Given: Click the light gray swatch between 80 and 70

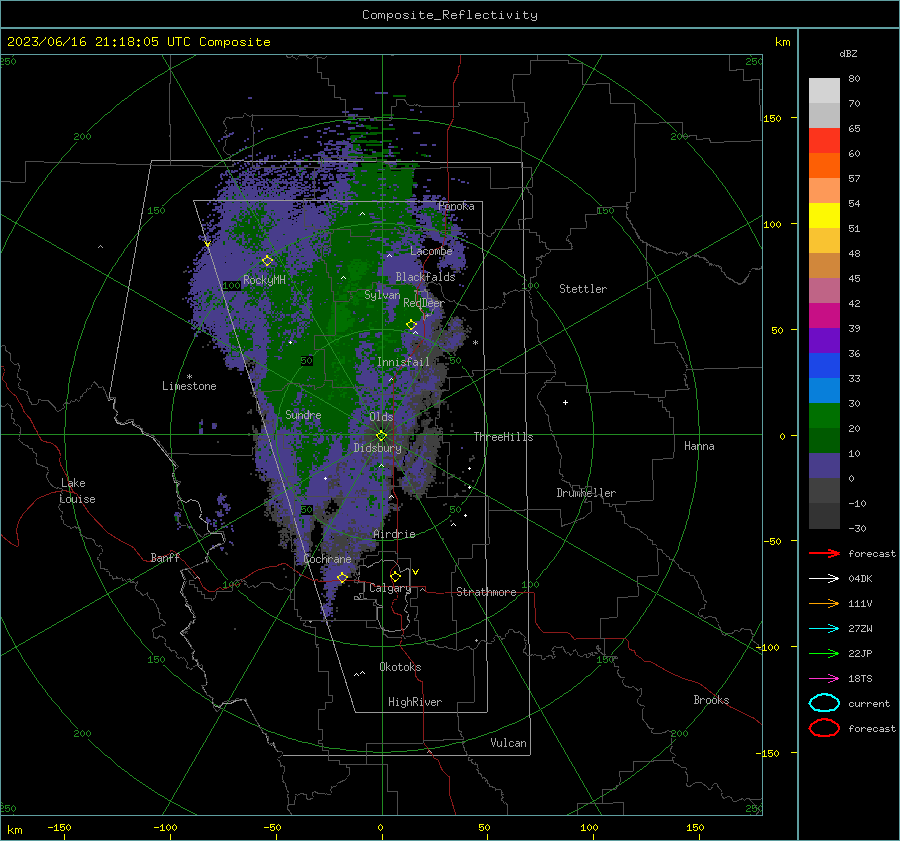Looking at the screenshot, I should point(824,91).
